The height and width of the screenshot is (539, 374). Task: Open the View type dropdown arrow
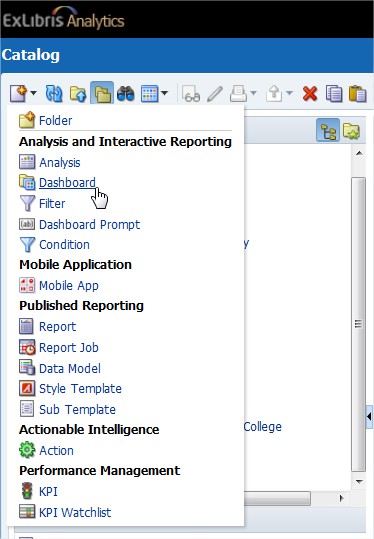[x=164, y=93]
